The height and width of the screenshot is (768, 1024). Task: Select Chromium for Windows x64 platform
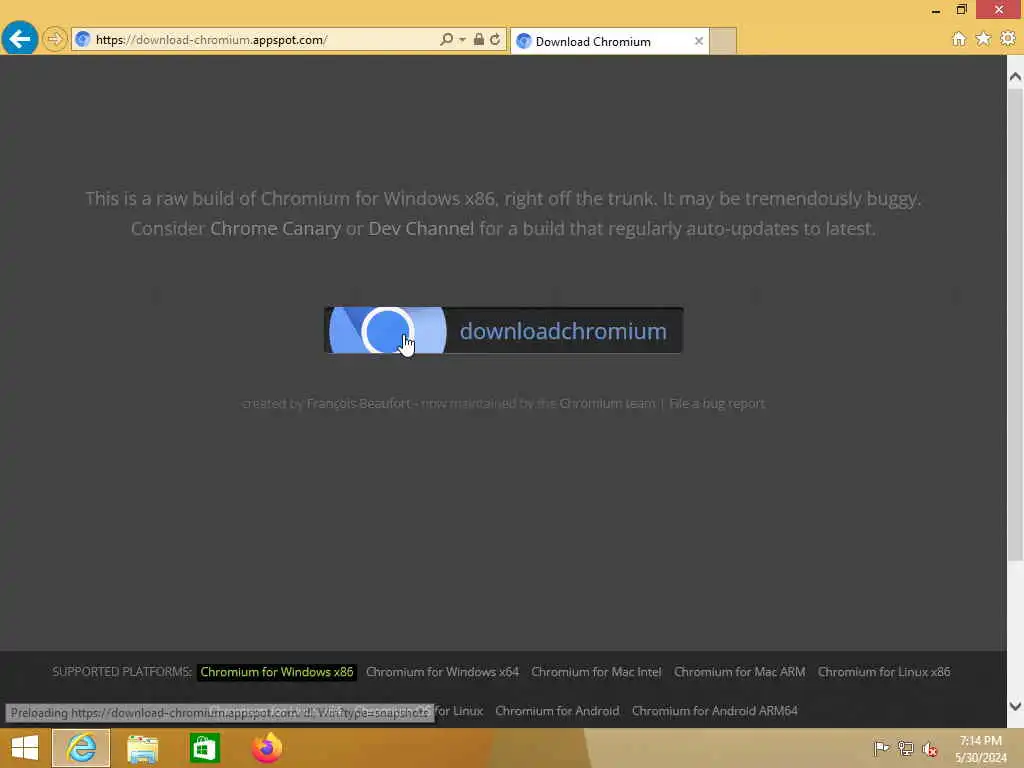coord(442,672)
